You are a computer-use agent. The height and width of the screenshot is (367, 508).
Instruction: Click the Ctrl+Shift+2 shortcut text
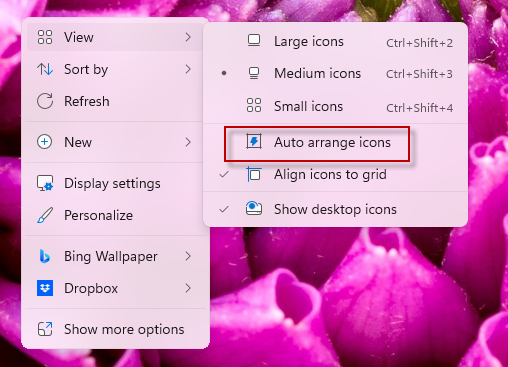(x=419, y=43)
